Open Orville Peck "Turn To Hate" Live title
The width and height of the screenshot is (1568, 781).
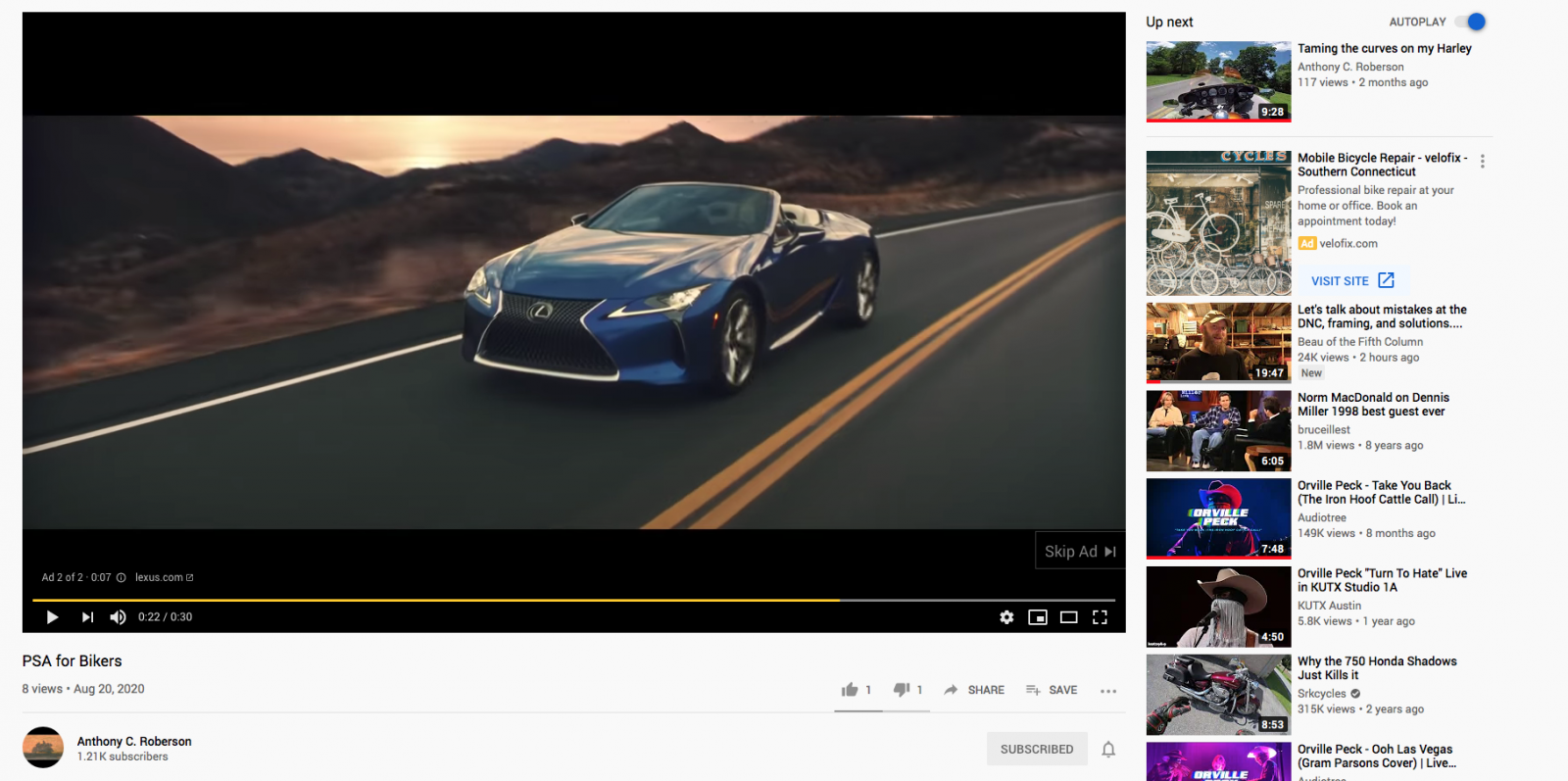[x=1382, y=580]
